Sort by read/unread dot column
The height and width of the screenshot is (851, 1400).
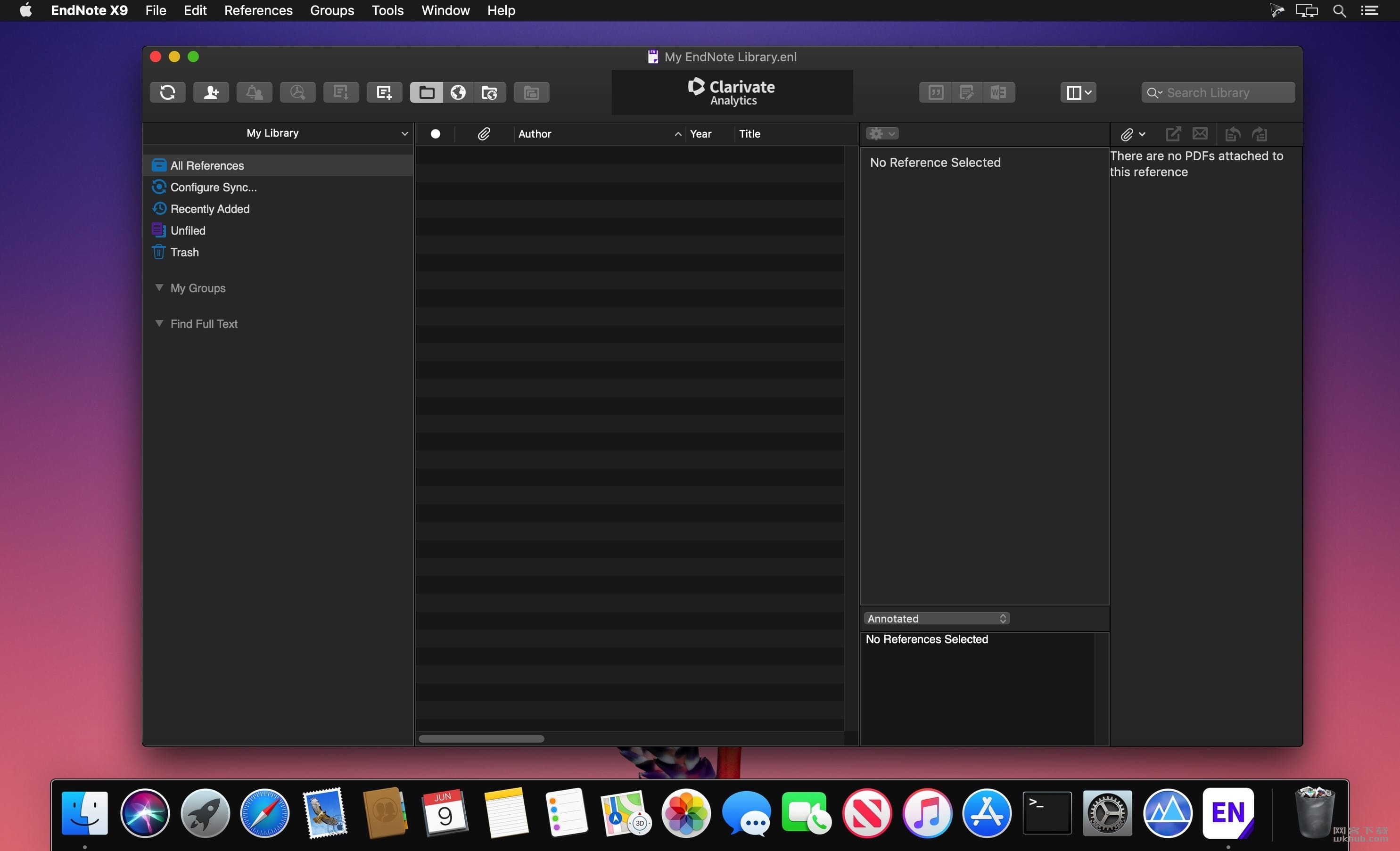tap(435, 133)
